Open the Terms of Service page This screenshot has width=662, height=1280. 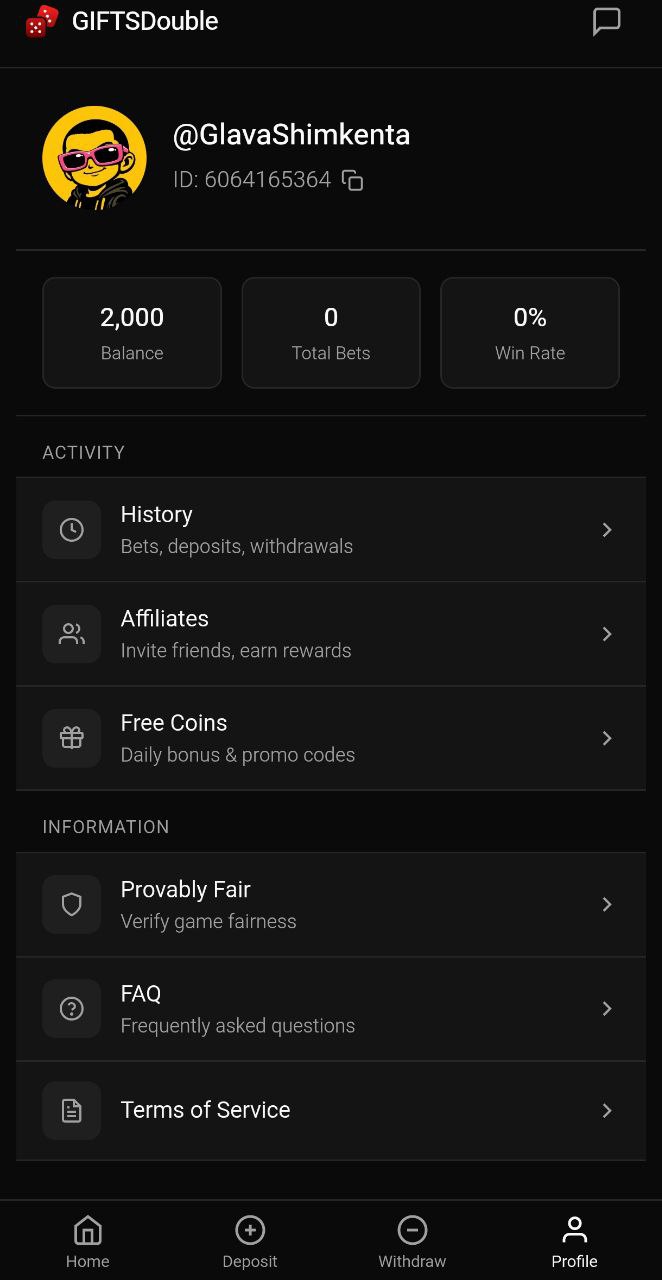pos(331,1110)
